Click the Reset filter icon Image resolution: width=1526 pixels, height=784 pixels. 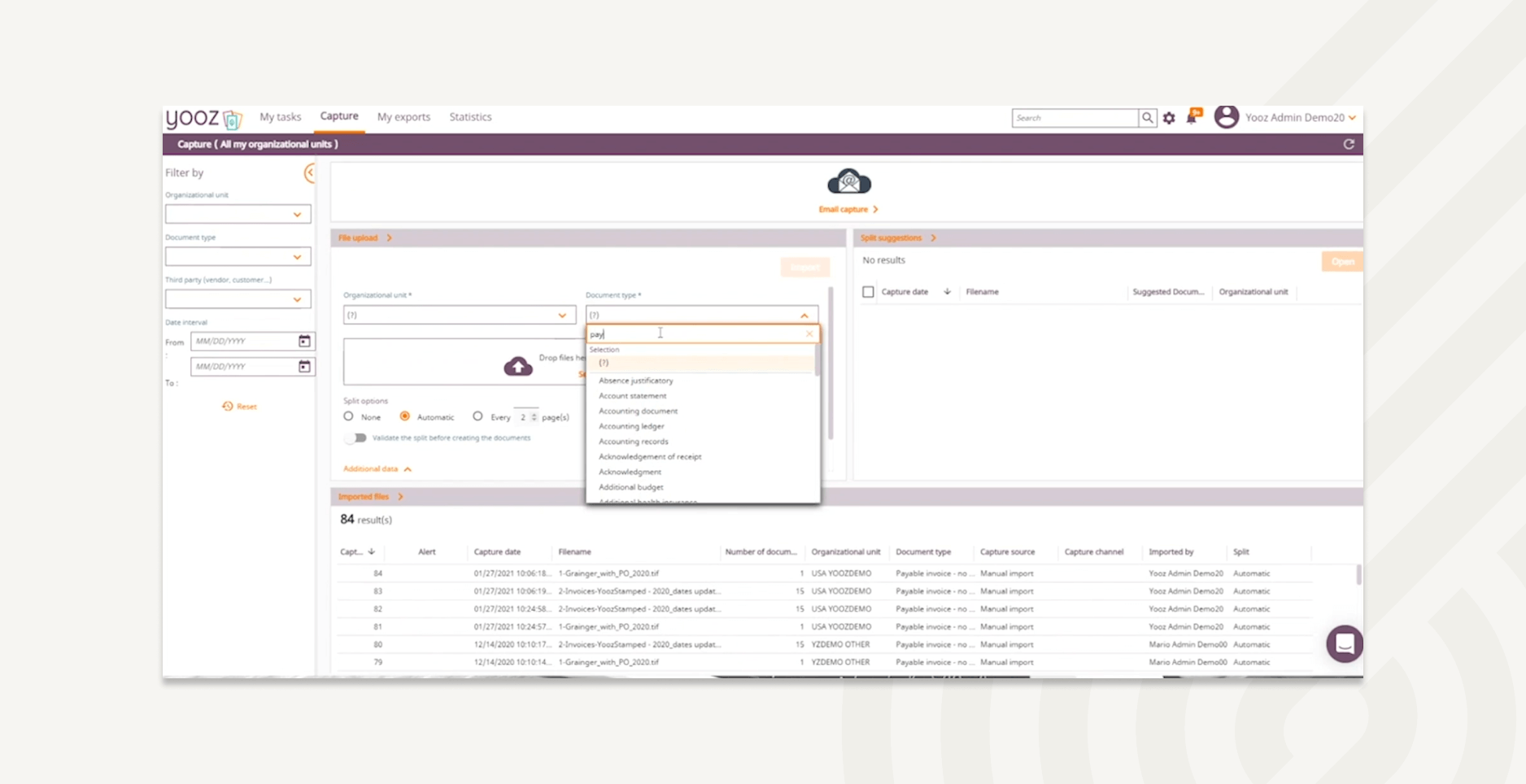(x=228, y=406)
